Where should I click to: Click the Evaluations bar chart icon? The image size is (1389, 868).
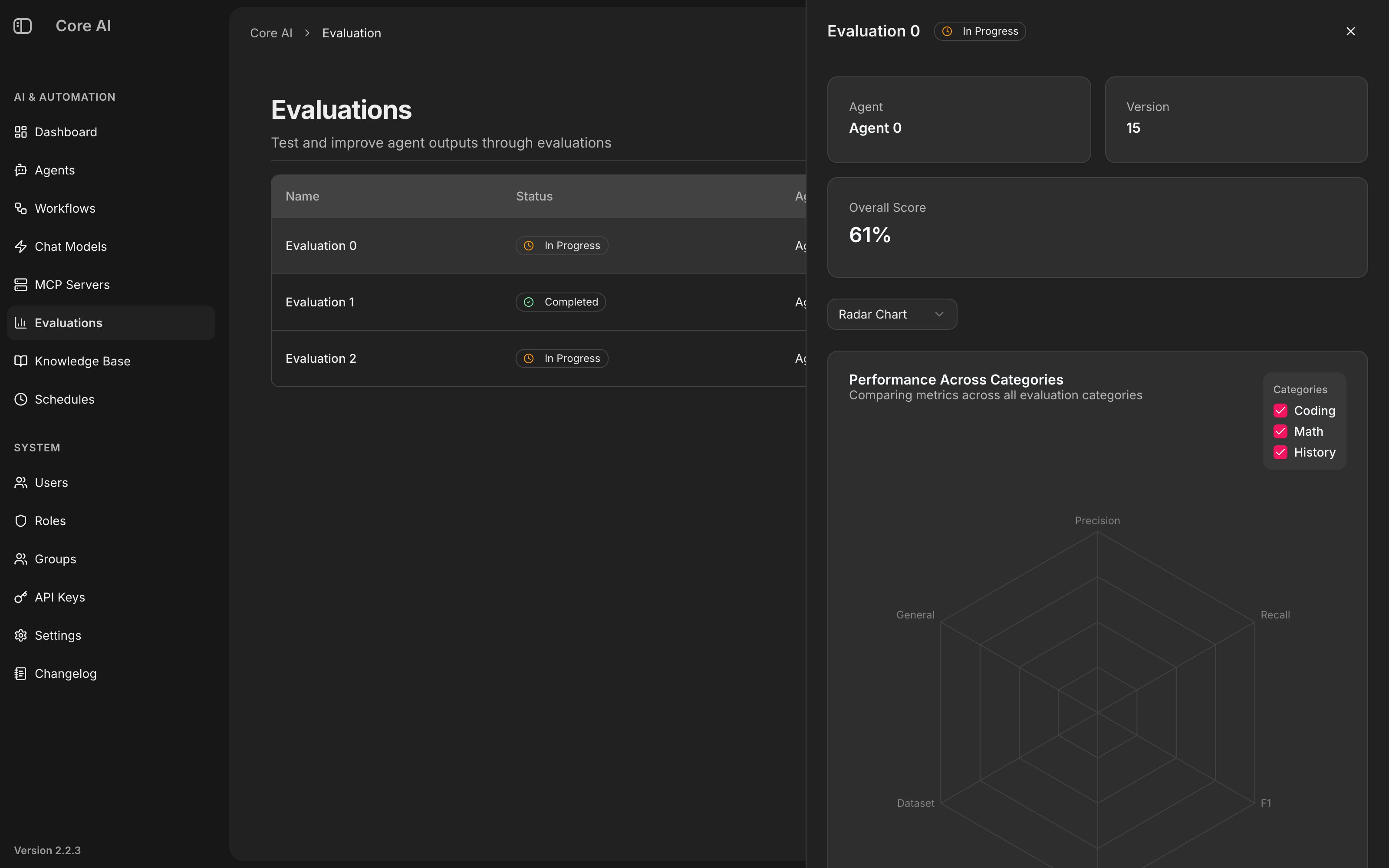pyautogui.click(x=21, y=322)
